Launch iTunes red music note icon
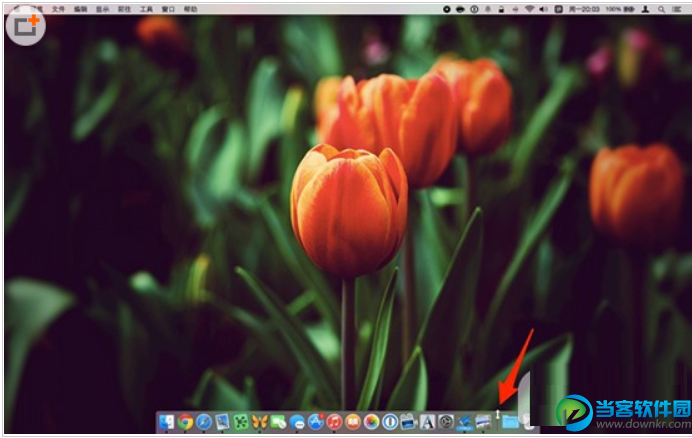692x438 pixels. tap(335, 422)
